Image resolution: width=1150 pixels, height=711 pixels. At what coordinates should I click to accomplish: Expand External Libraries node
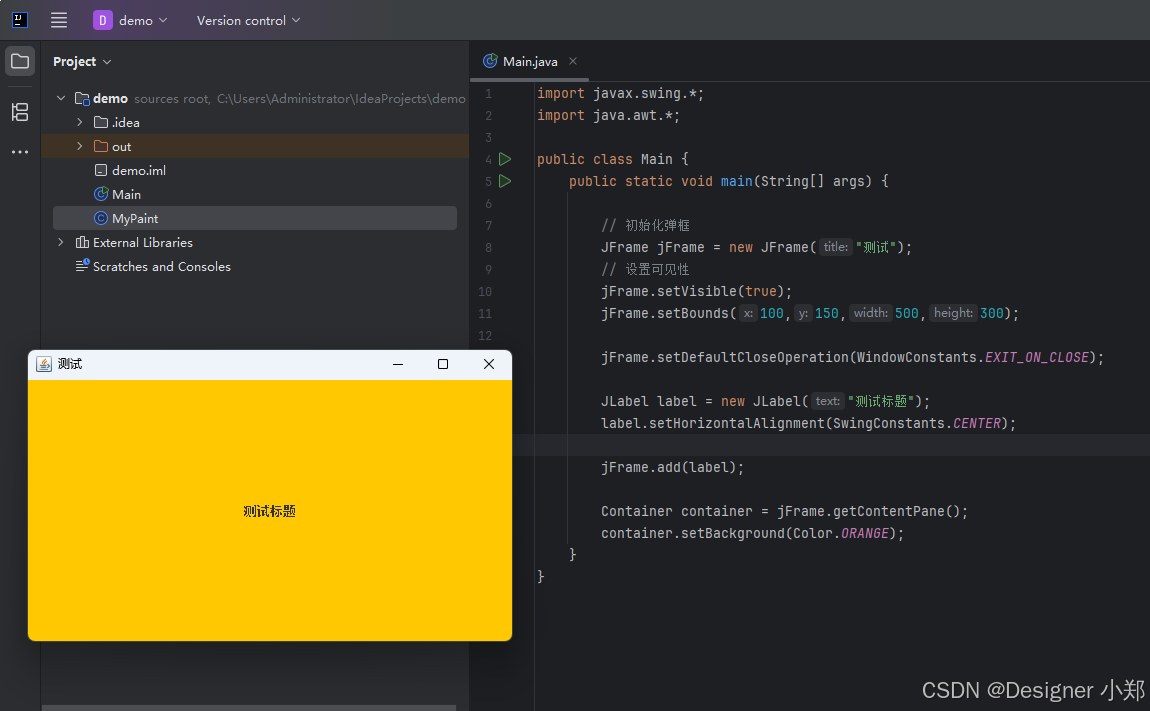61,242
